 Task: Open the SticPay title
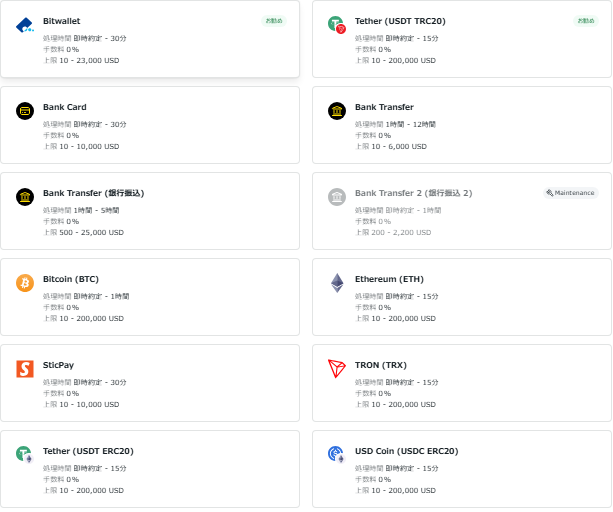coord(58,365)
